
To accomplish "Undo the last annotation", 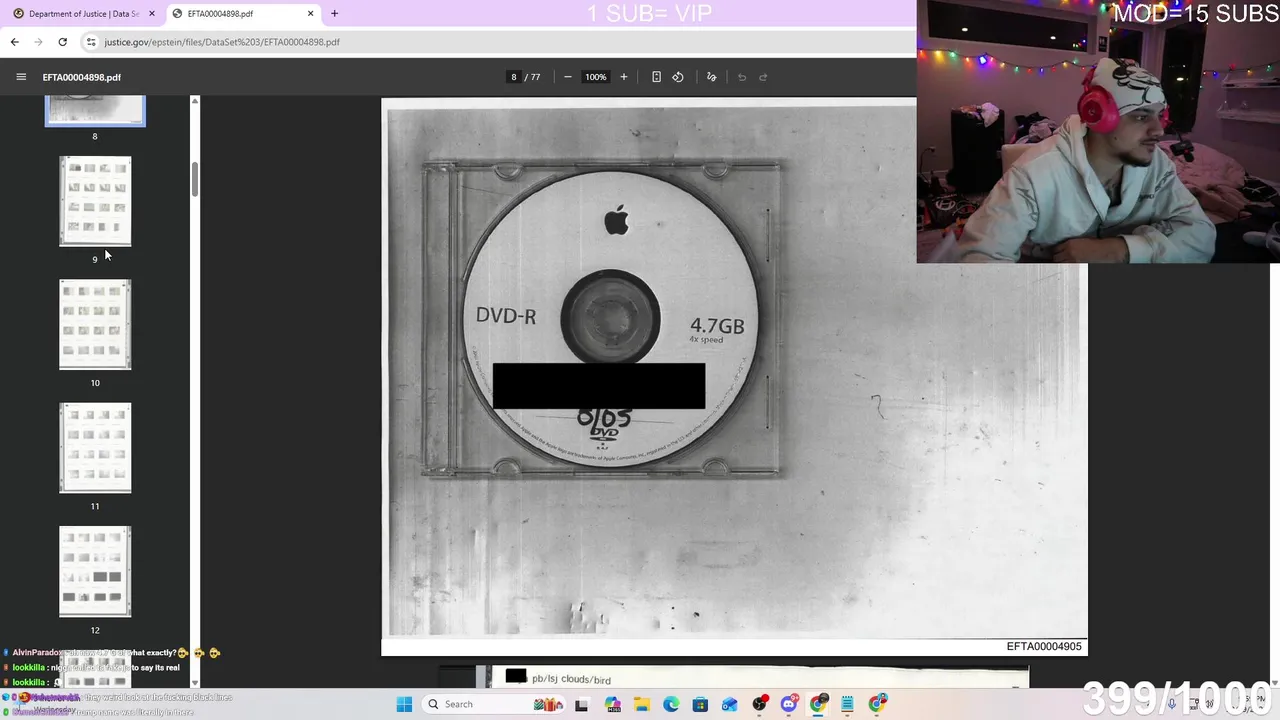I will 742,77.
